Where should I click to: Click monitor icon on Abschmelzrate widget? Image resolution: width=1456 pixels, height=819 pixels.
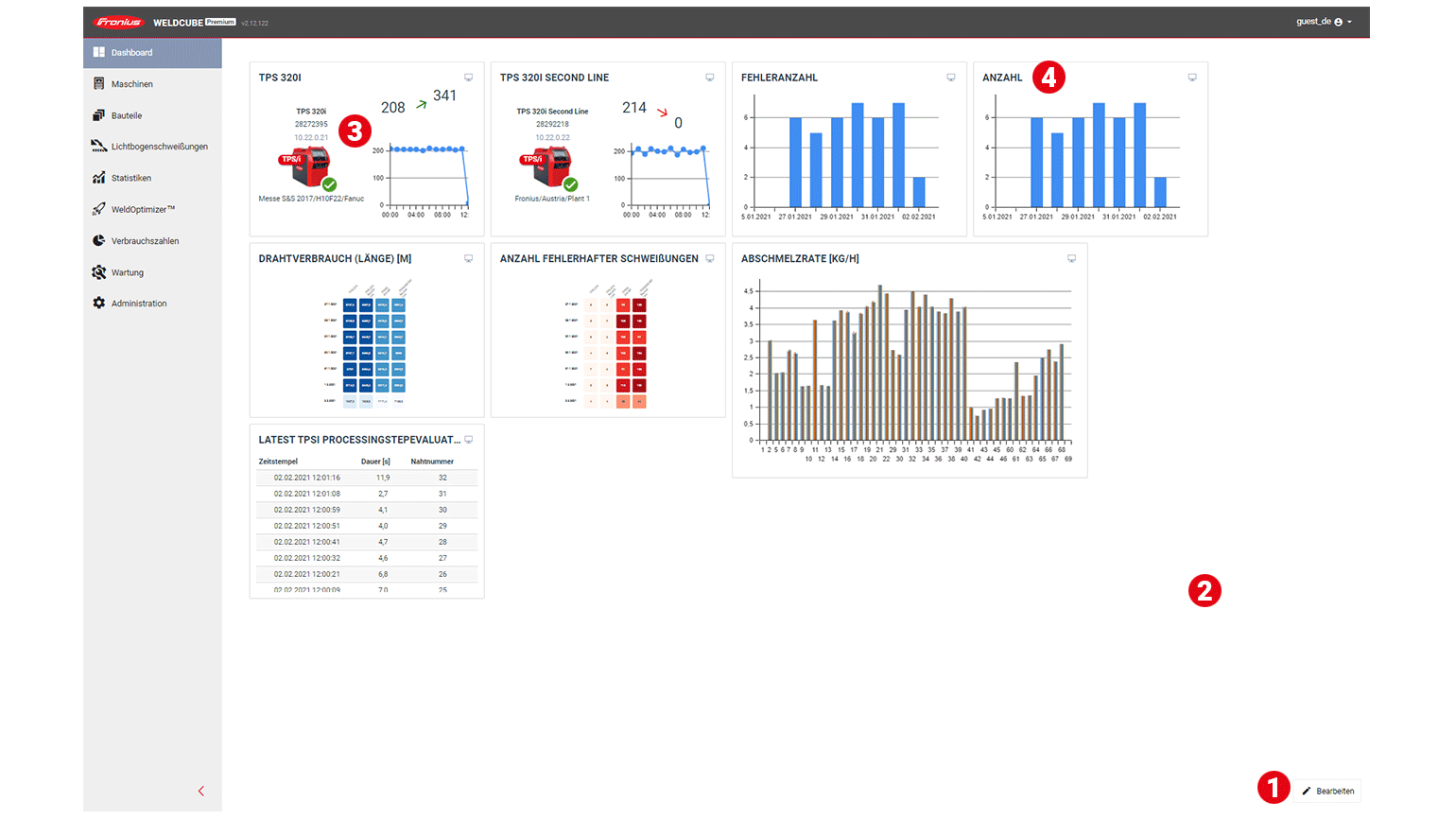pos(1071,258)
